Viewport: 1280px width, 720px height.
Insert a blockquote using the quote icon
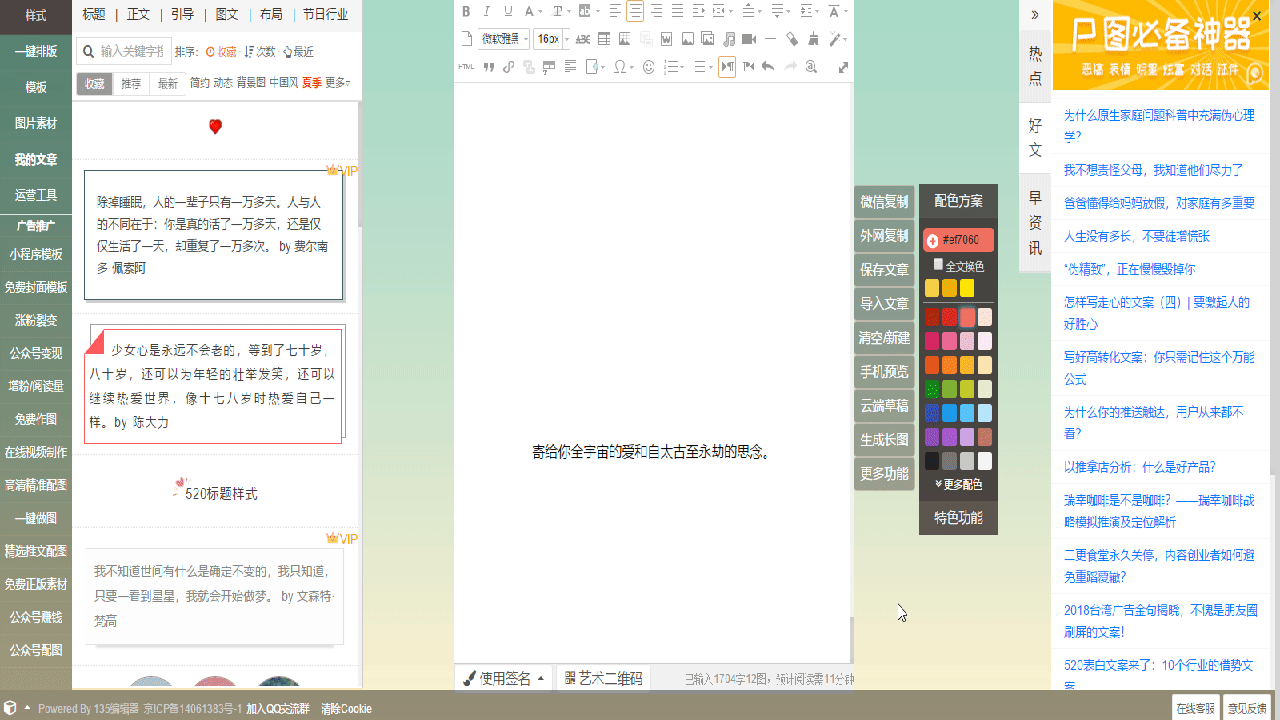coord(488,67)
